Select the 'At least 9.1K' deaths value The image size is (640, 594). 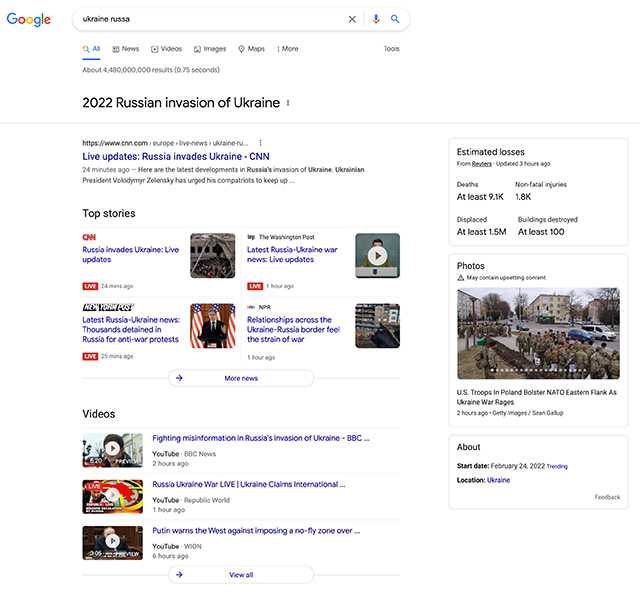pyautogui.click(x=480, y=197)
